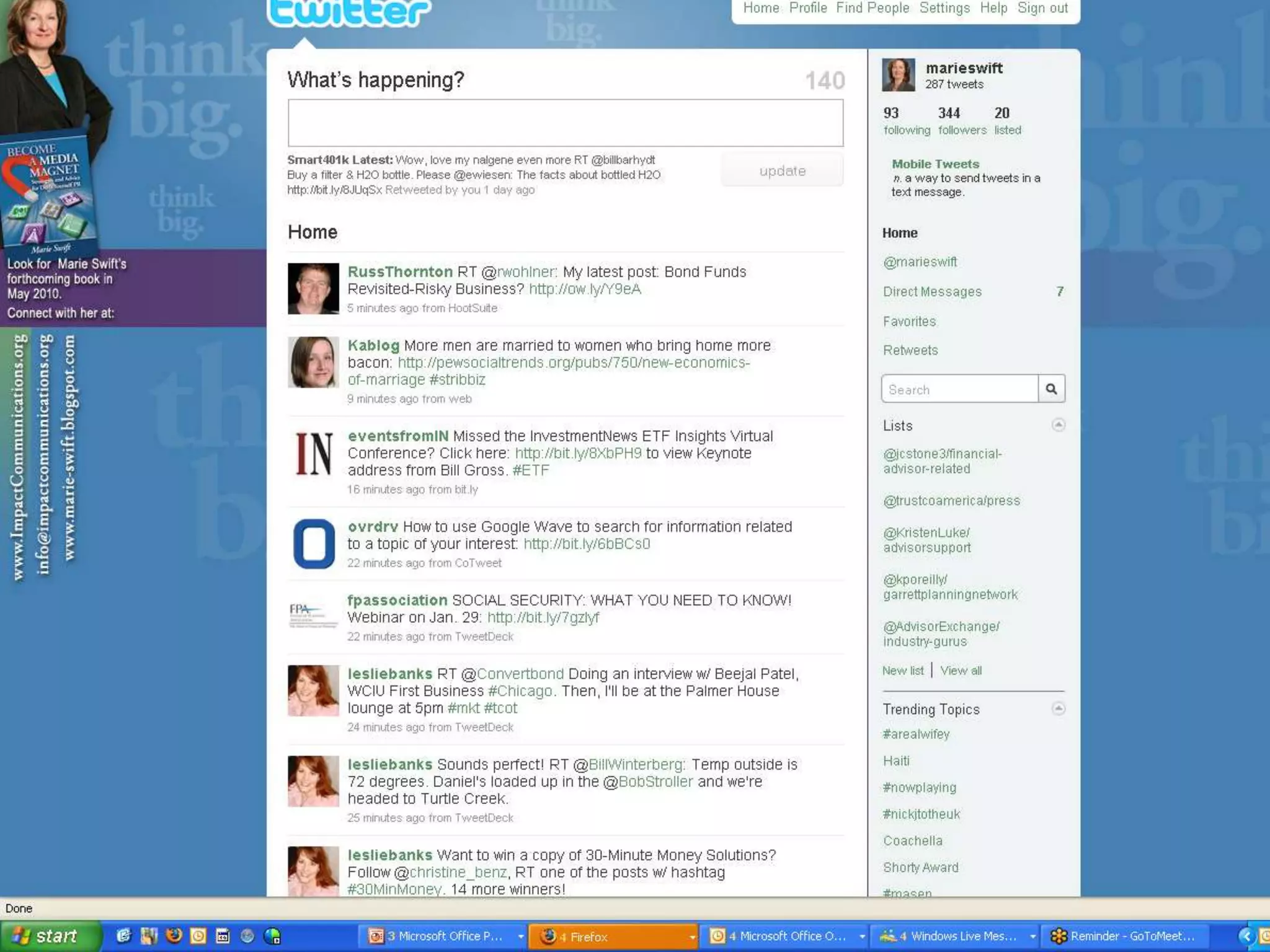The image size is (1270, 952).
Task: Open trending topic #nickjtotheuk
Action: 921,814
